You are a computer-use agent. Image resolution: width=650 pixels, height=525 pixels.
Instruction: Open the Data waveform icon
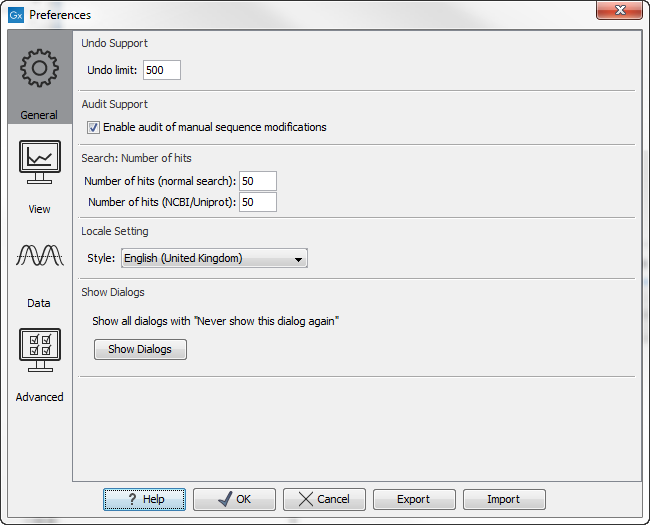[39, 256]
